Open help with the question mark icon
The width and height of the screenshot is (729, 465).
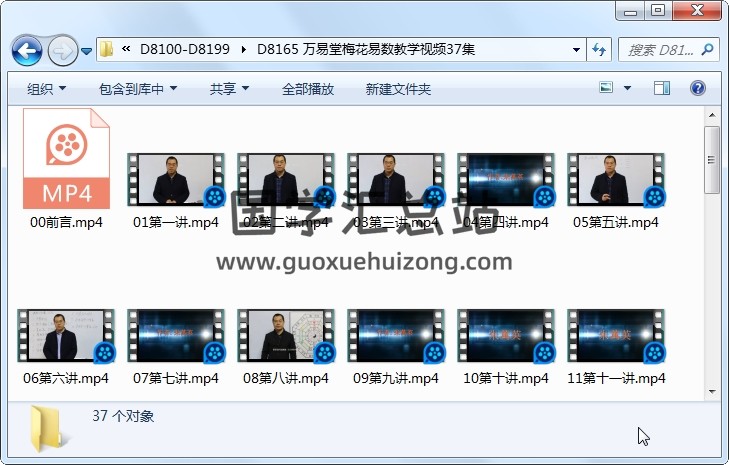[697, 89]
